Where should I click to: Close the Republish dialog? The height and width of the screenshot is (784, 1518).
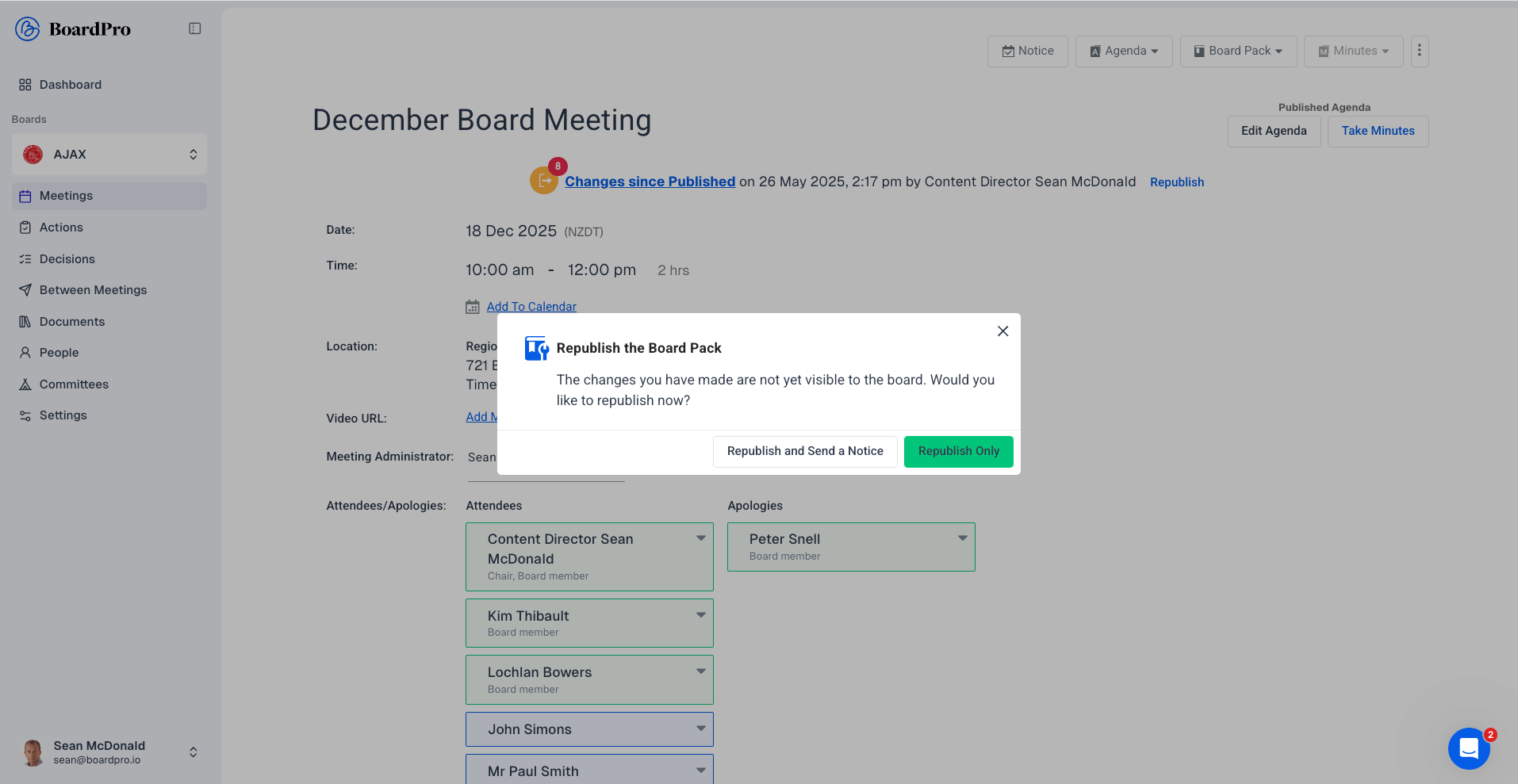point(1002,331)
